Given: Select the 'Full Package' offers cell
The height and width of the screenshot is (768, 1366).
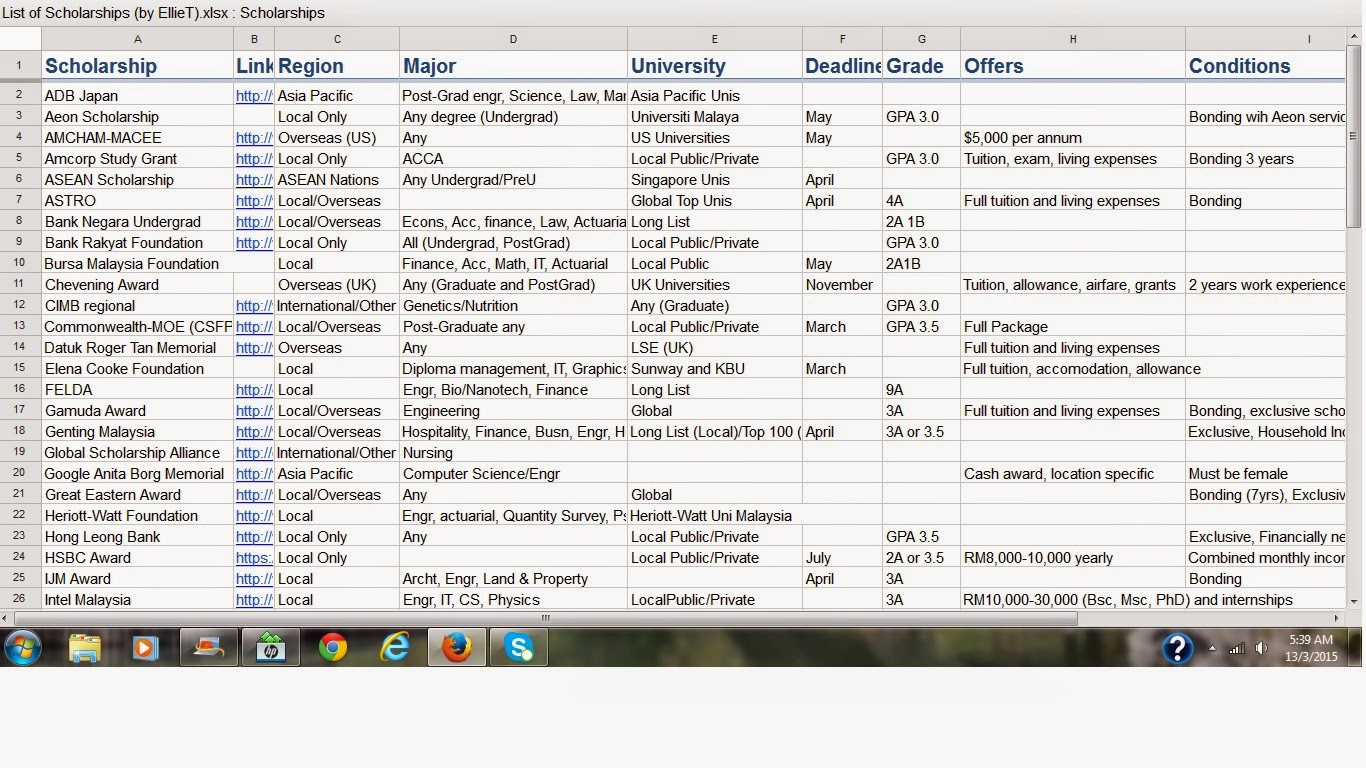Looking at the screenshot, I should [1073, 327].
